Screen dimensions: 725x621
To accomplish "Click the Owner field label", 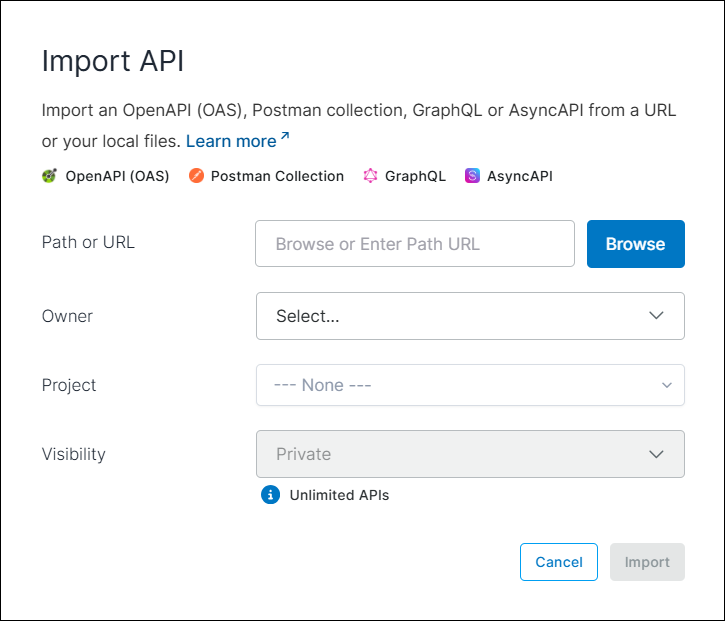I will [68, 316].
